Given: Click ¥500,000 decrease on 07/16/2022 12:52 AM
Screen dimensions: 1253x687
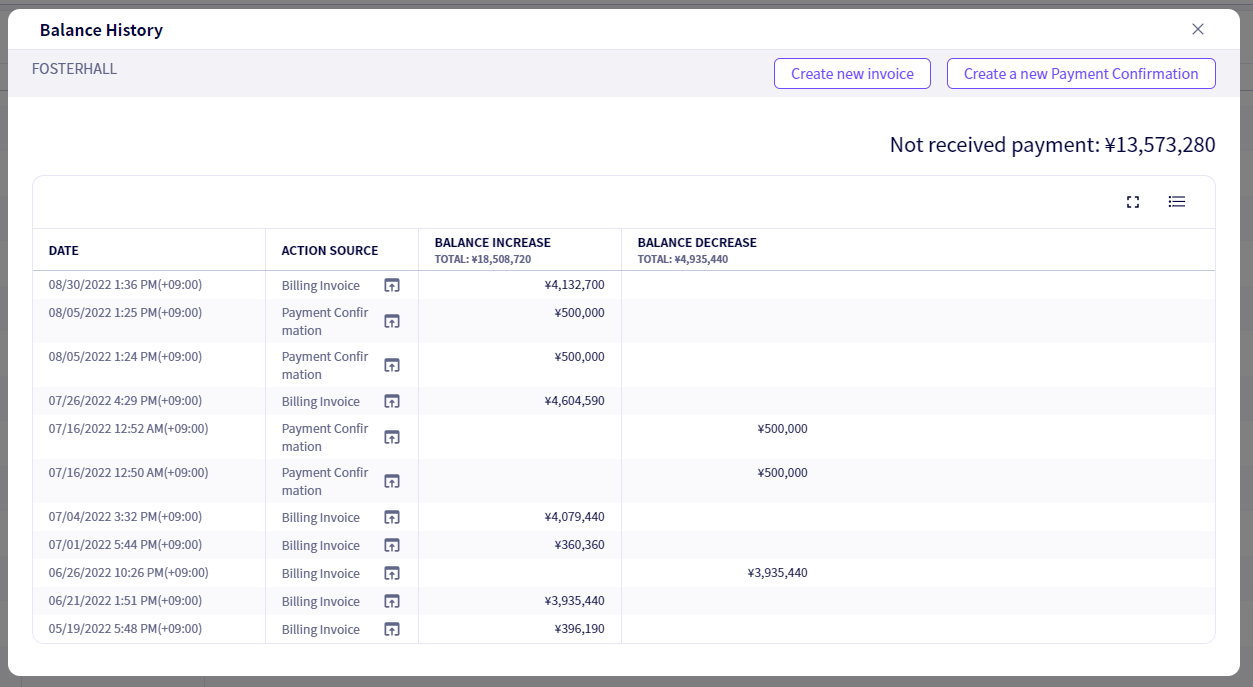Looking at the screenshot, I should tap(782, 429).
